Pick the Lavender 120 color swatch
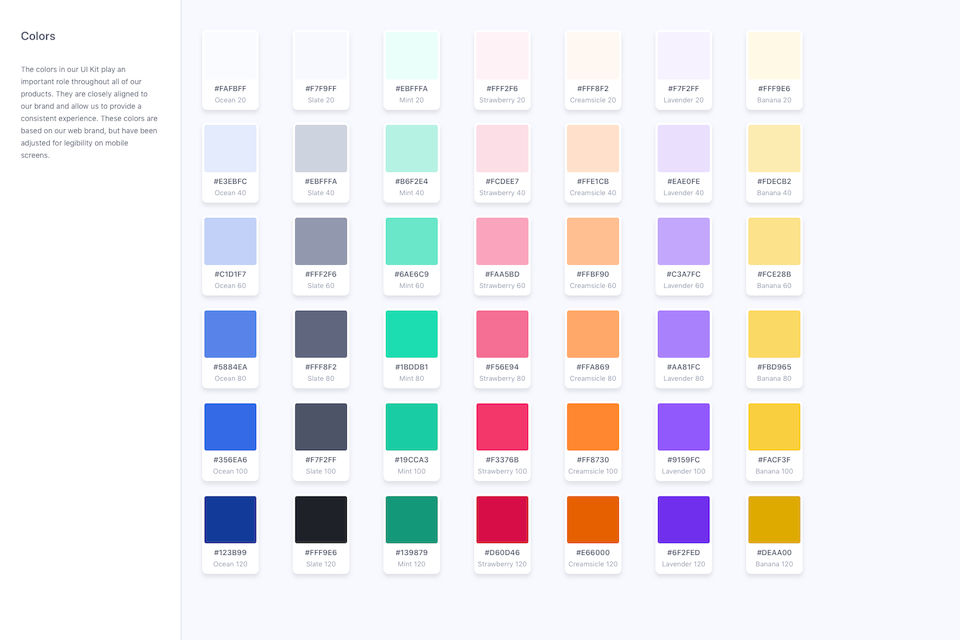Screen dimensions: 960x640 coord(683,520)
